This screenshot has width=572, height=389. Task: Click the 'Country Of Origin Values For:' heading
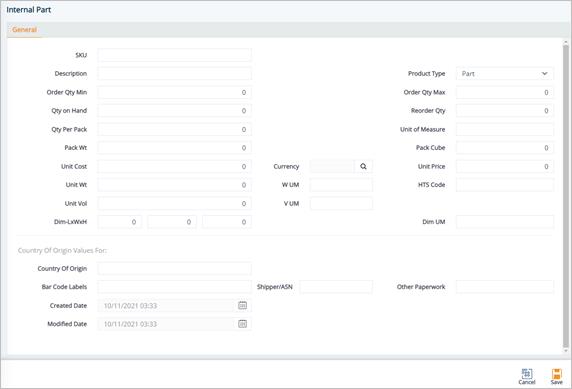tap(62, 250)
